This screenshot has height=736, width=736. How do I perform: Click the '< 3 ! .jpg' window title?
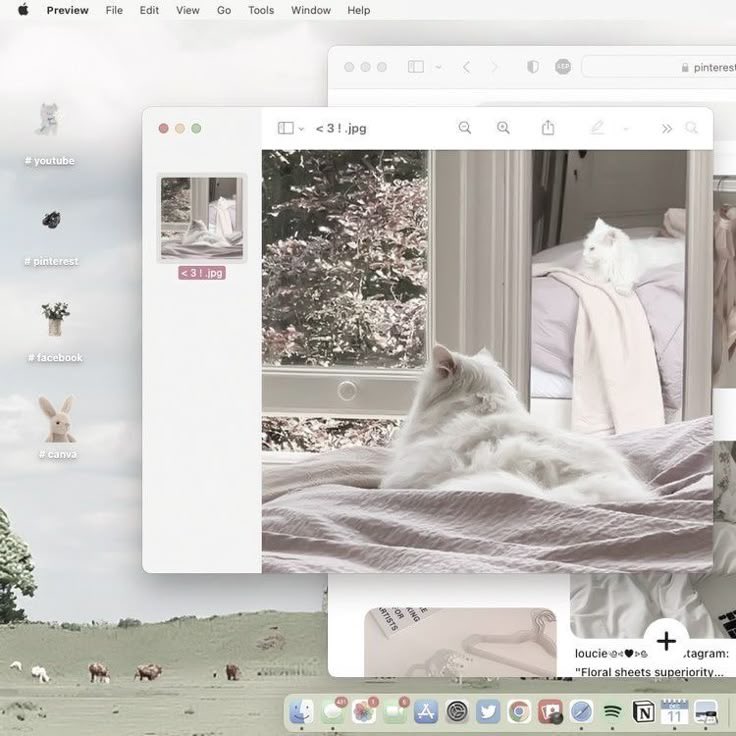click(x=341, y=128)
